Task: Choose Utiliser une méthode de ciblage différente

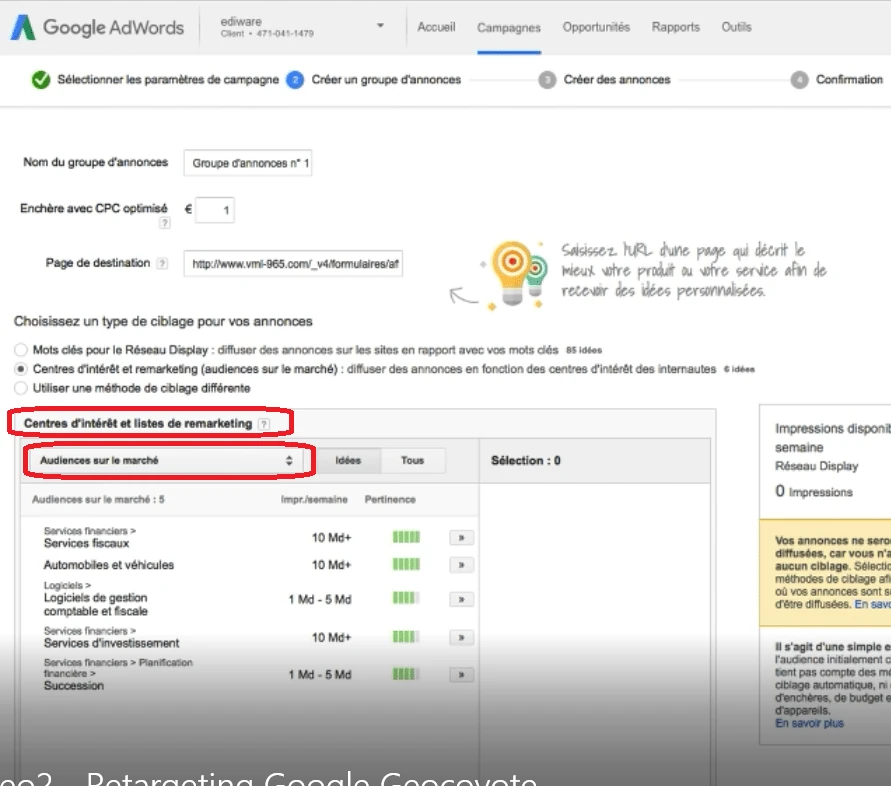Action: (x=21, y=387)
